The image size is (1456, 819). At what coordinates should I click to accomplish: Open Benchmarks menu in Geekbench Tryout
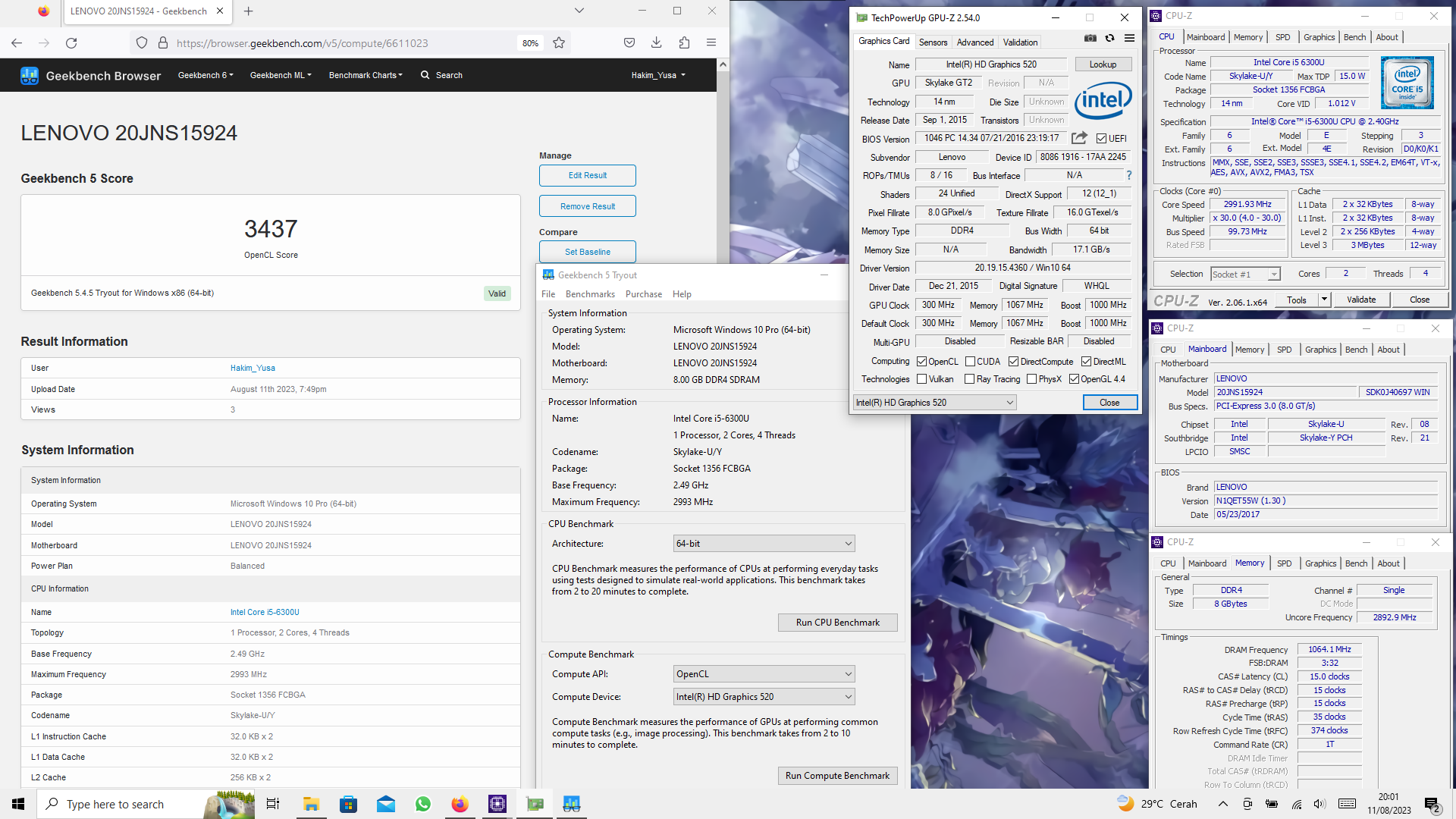point(590,294)
